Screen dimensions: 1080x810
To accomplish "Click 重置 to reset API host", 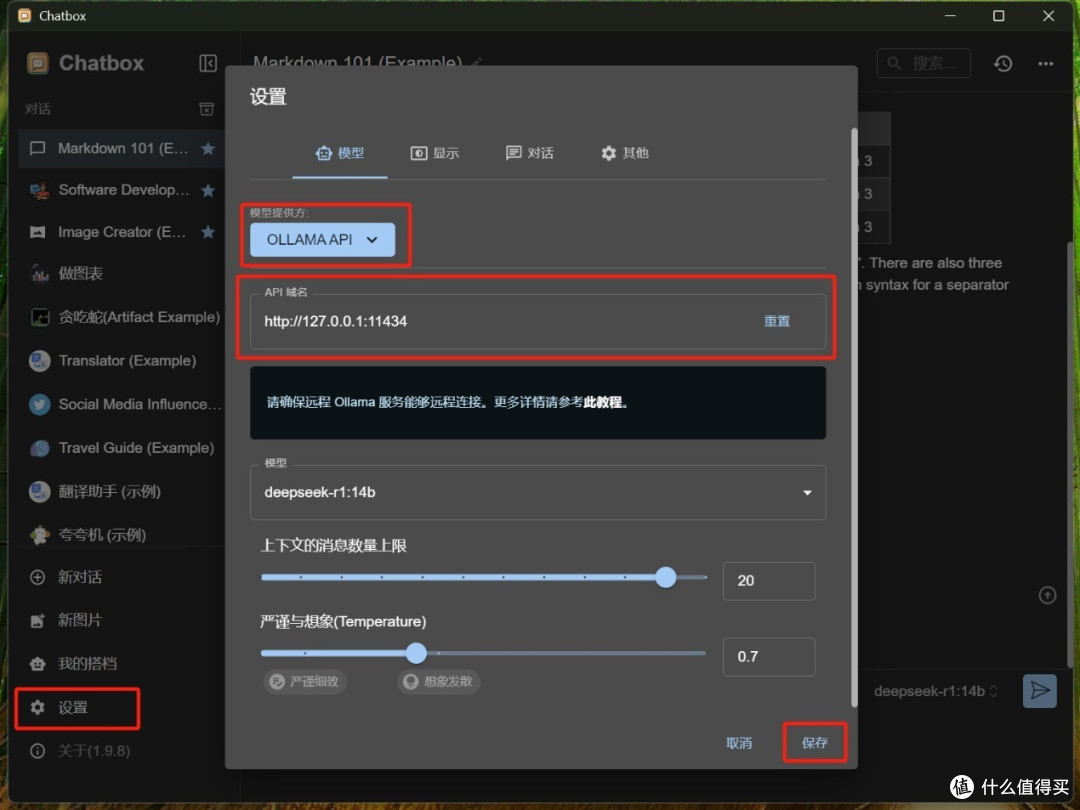I will 777,321.
